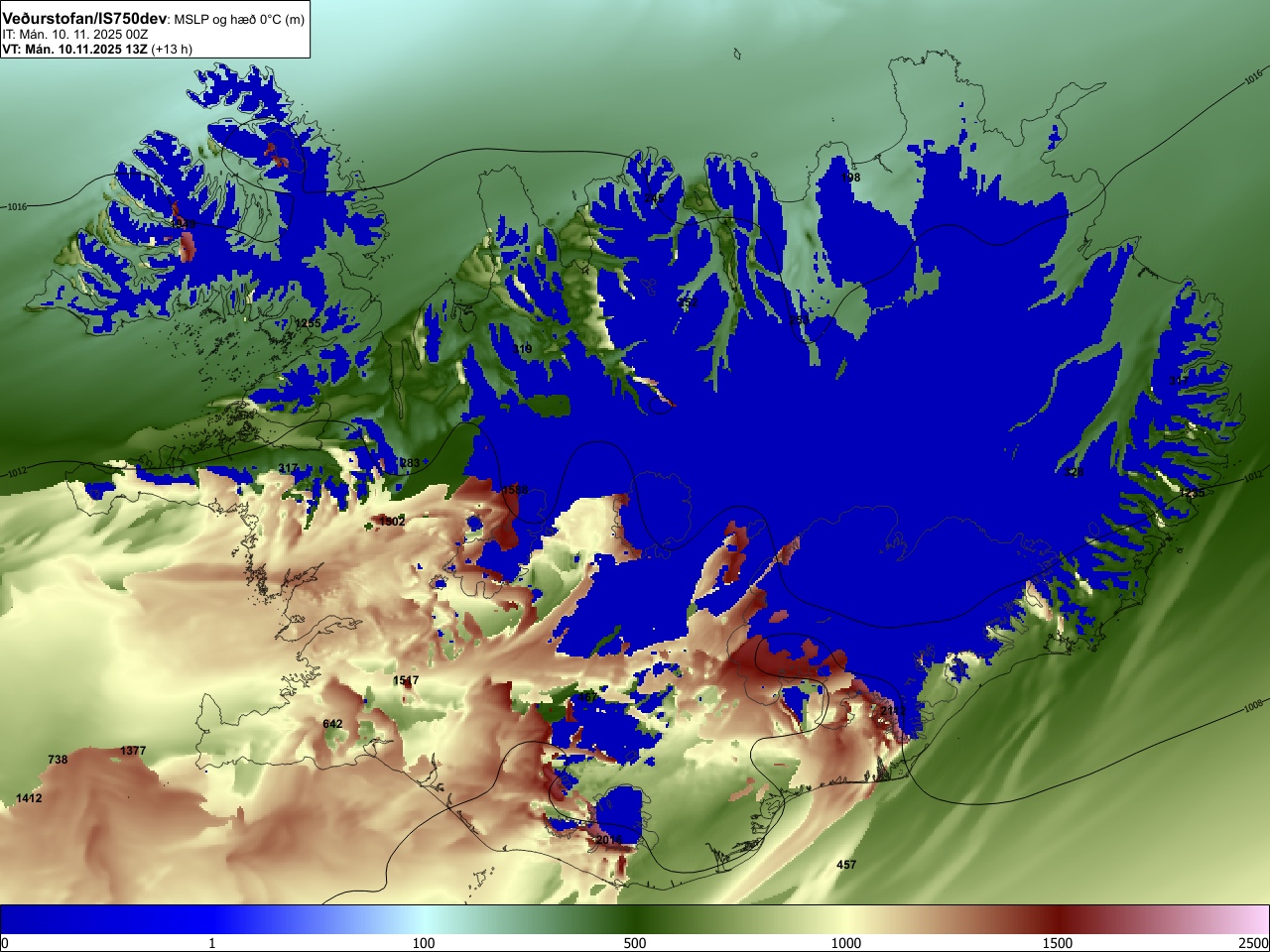Click the Veðurstofan/IS750dev title text
Viewport: 1270px width, 952px height.
point(84,19)
